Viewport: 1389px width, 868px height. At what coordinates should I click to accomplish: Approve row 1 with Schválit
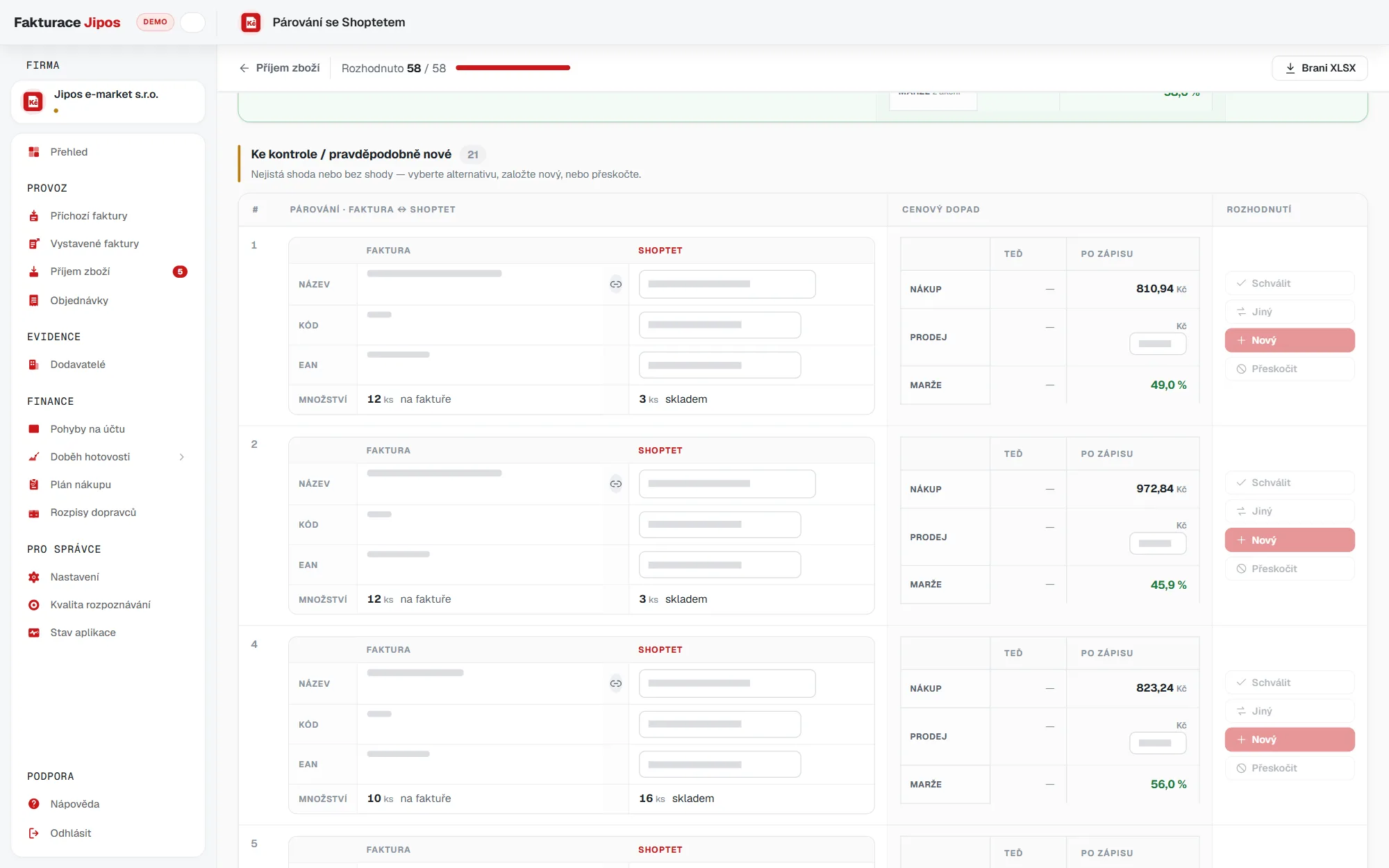pos(1290,283)
